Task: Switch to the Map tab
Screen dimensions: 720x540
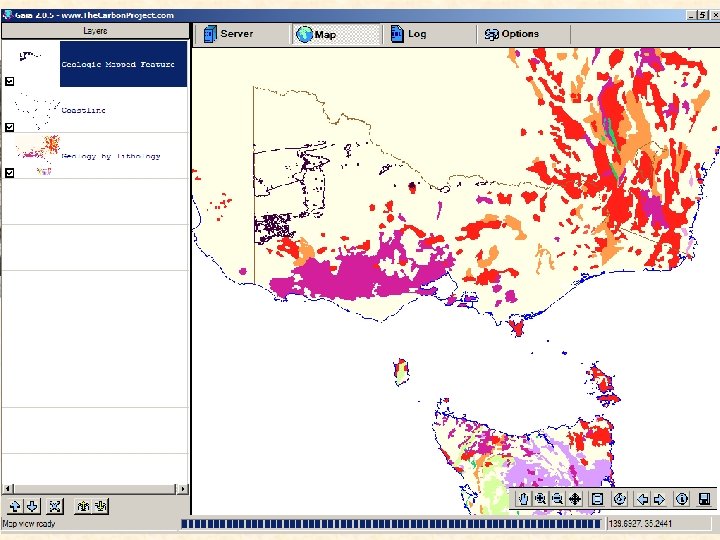Action: point(337,34)
